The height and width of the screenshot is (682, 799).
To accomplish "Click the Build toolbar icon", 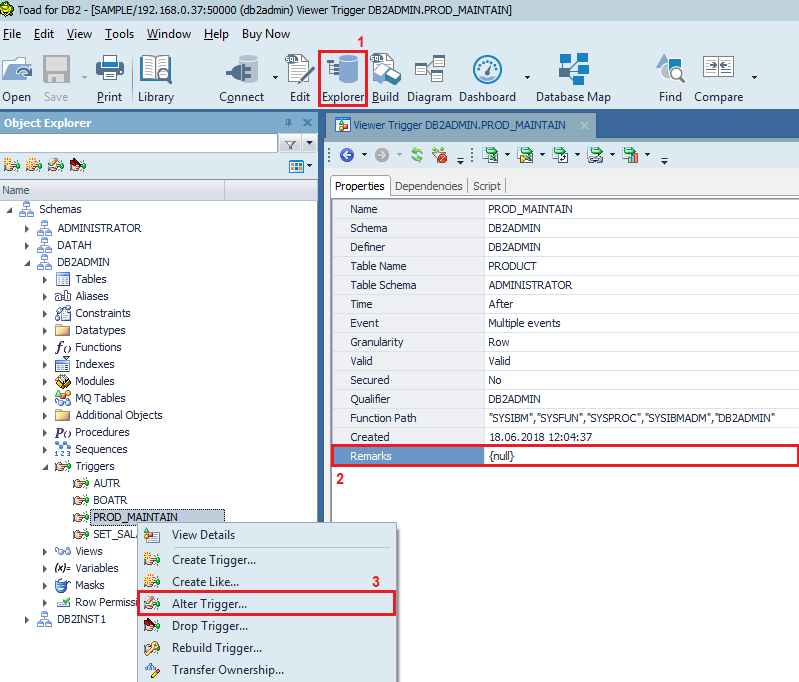I will pos(385,78).
